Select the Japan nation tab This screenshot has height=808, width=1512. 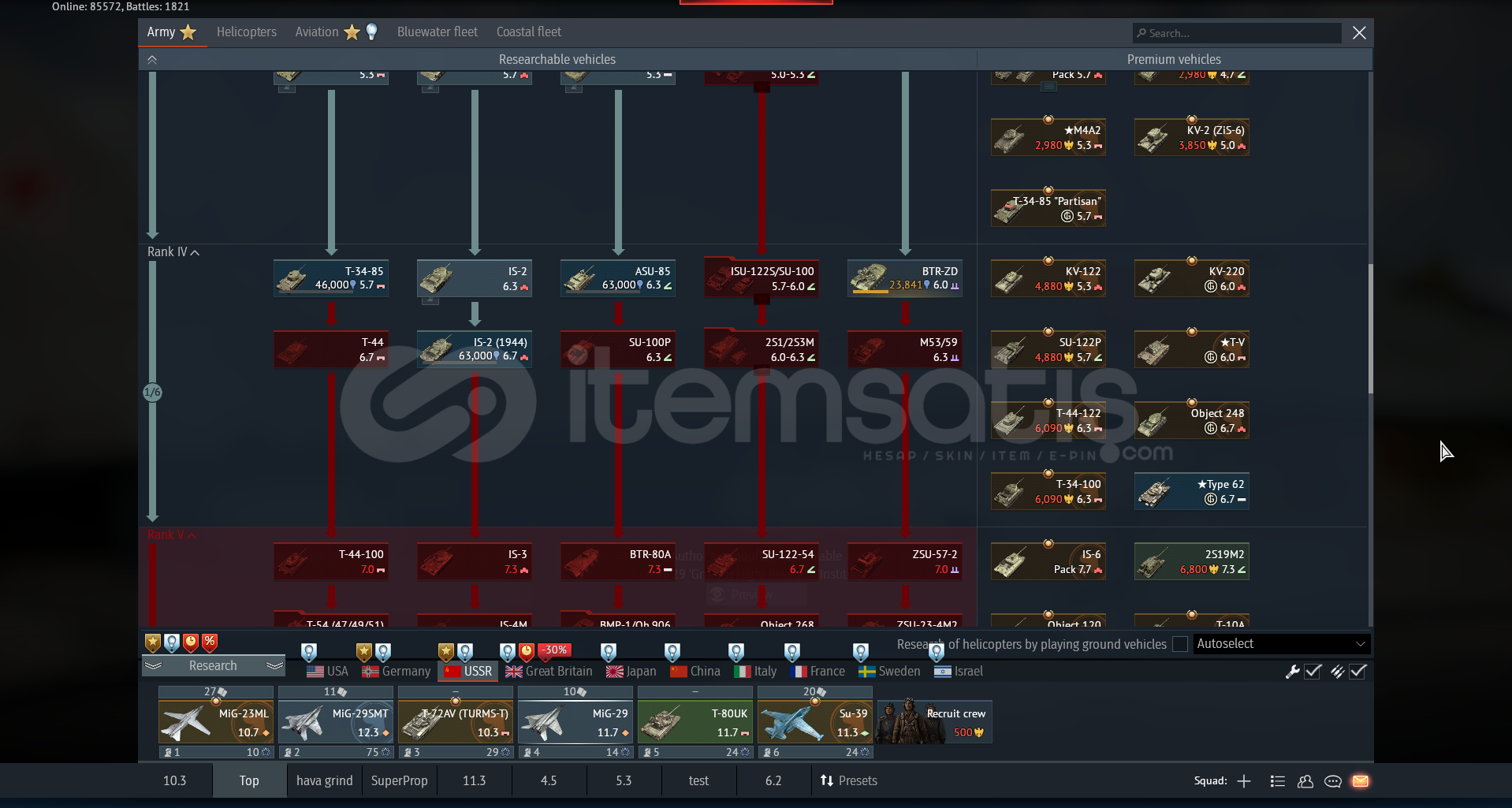click(x=631, y=672)
